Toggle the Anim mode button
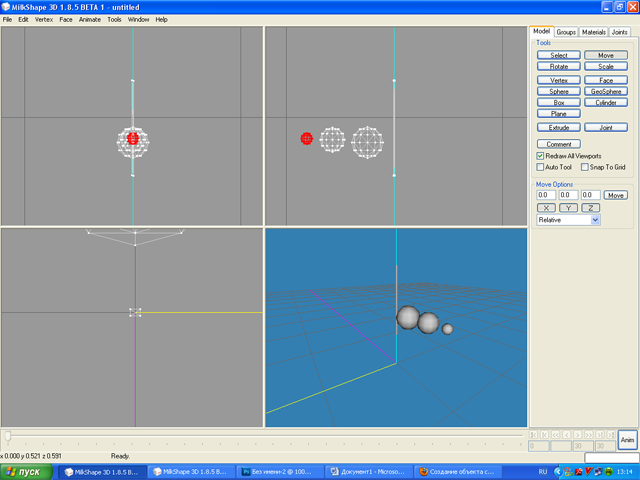Viewport: 640px width, 480px height. point(627,440)
